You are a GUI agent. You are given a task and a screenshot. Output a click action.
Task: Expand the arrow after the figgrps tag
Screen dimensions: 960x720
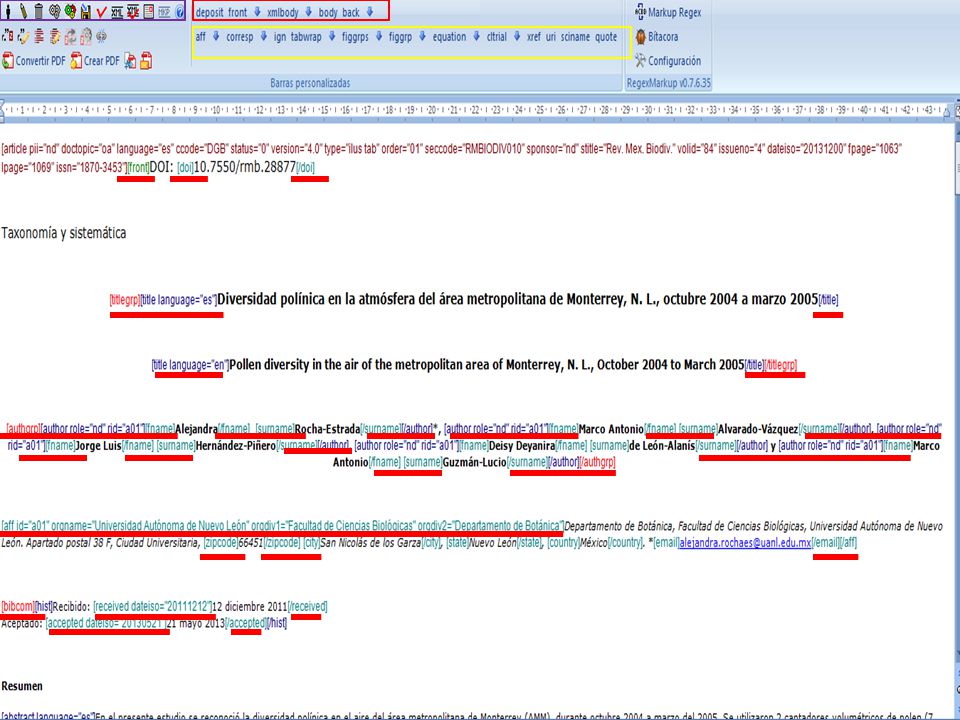coord(379,37)
